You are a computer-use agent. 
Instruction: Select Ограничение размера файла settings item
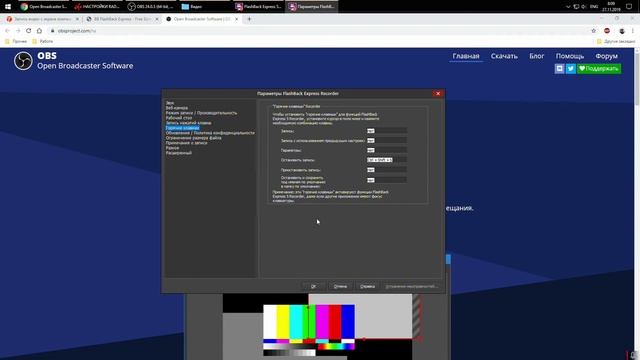[x=193, y=138]
